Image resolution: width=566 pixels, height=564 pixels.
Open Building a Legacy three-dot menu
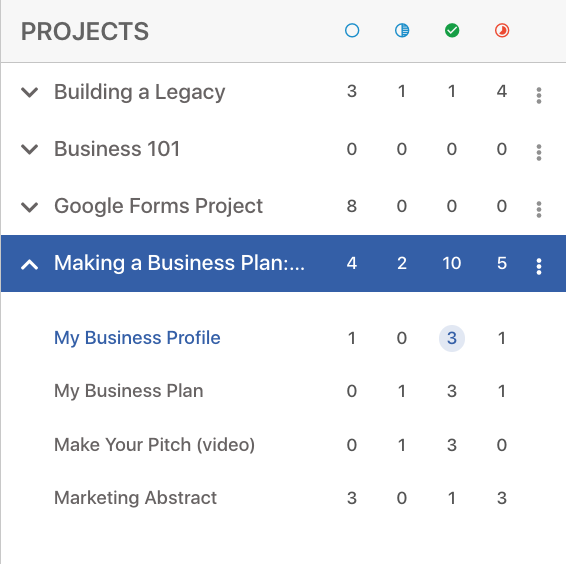pos(539,95)
